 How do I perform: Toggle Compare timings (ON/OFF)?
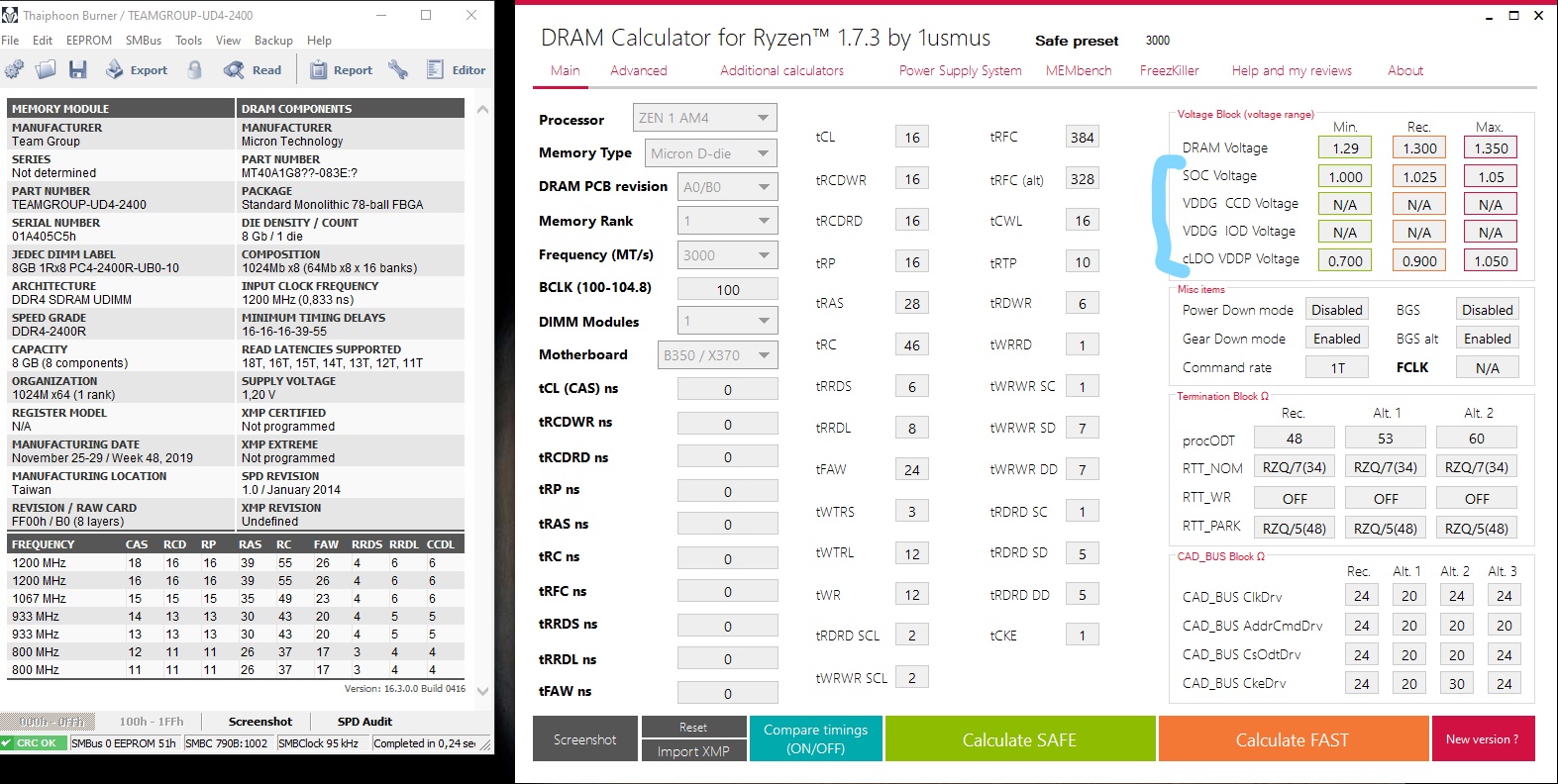[816, 738]
